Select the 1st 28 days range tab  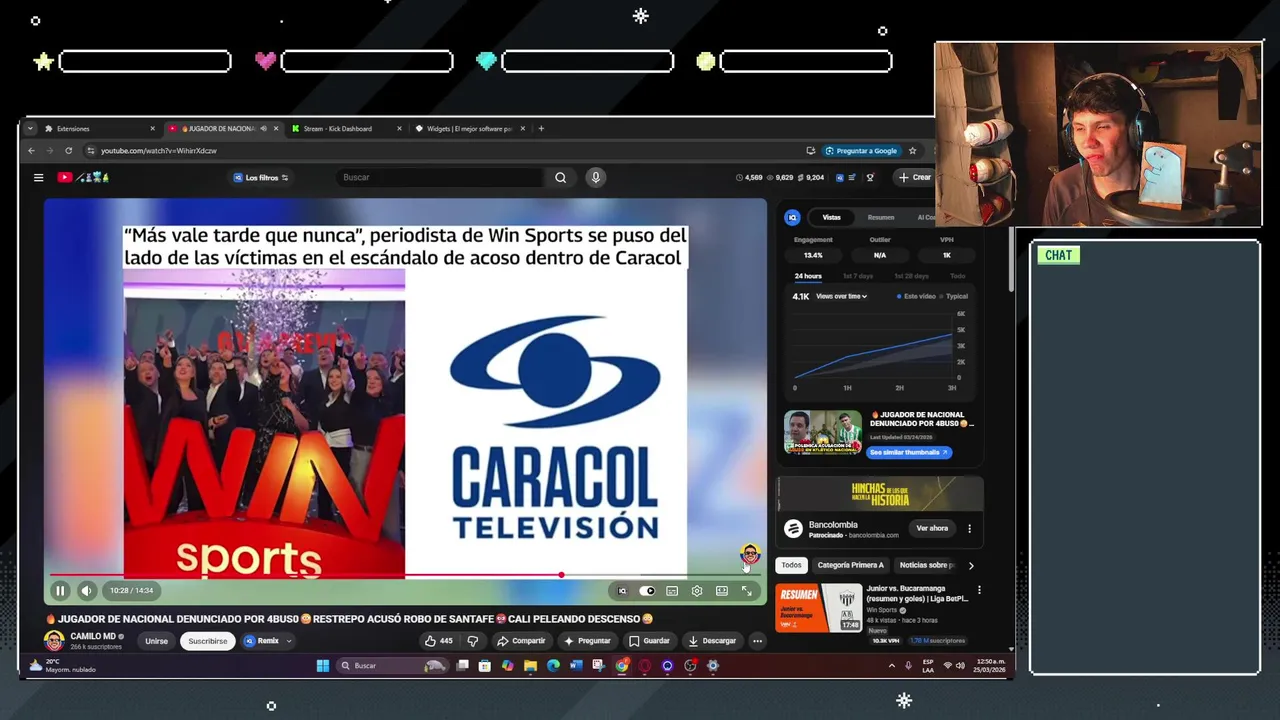[x=911, y=276]
